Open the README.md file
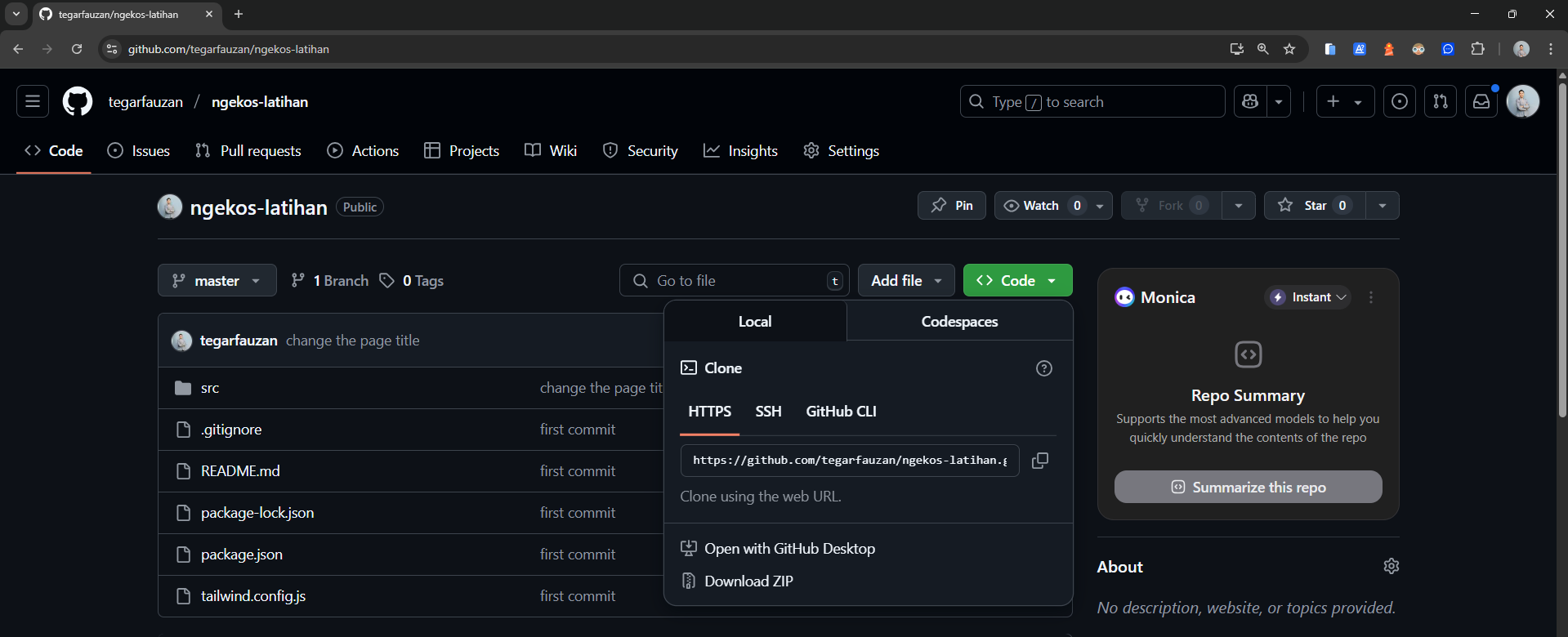This screenshot has height=637, width=1568. pyautogui.click(x=240, y=471)
